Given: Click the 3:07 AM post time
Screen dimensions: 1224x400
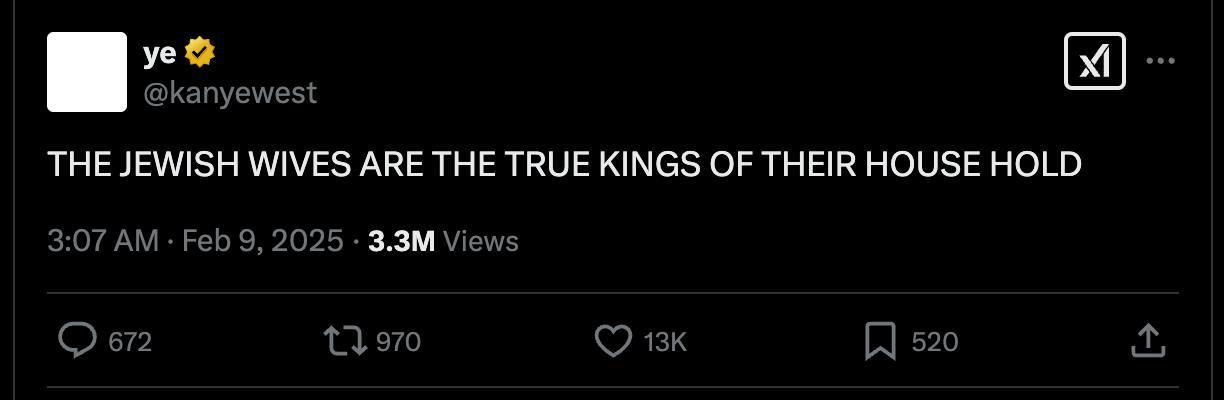Looking at the screenshot, I should [103, 241].
